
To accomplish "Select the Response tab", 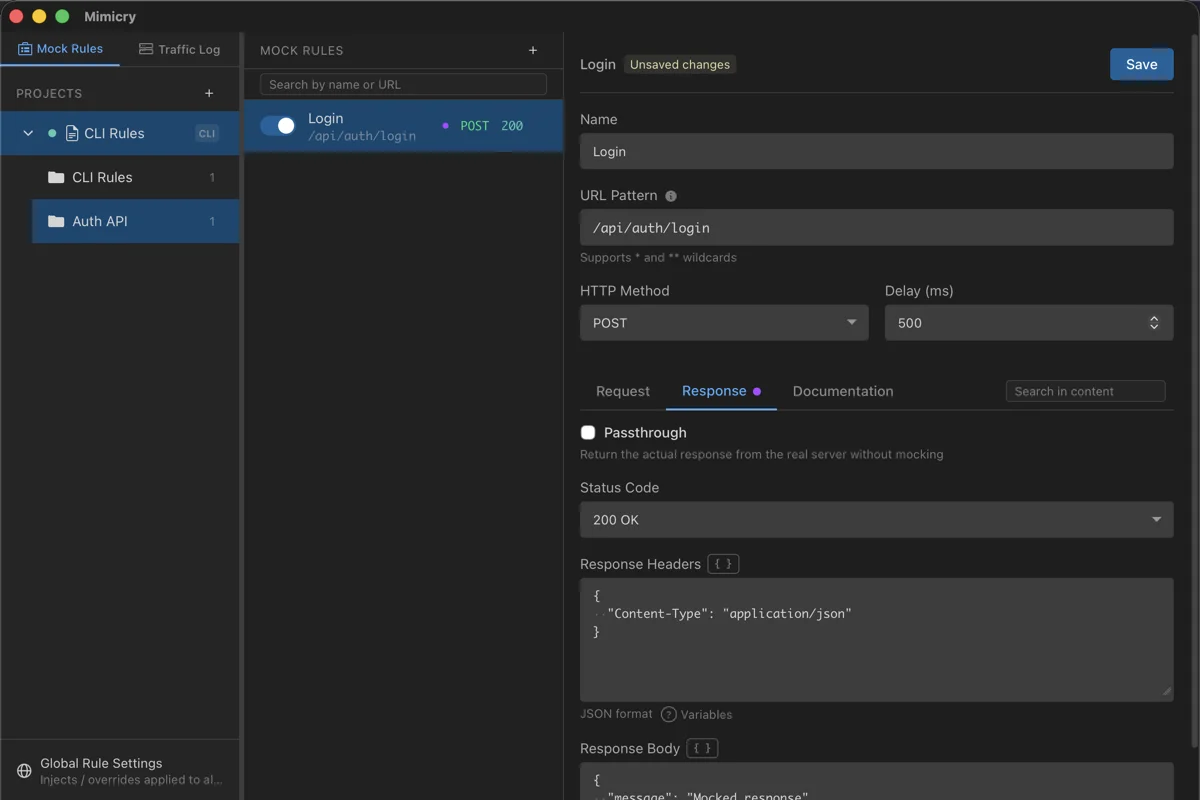I will pos(721,391).
